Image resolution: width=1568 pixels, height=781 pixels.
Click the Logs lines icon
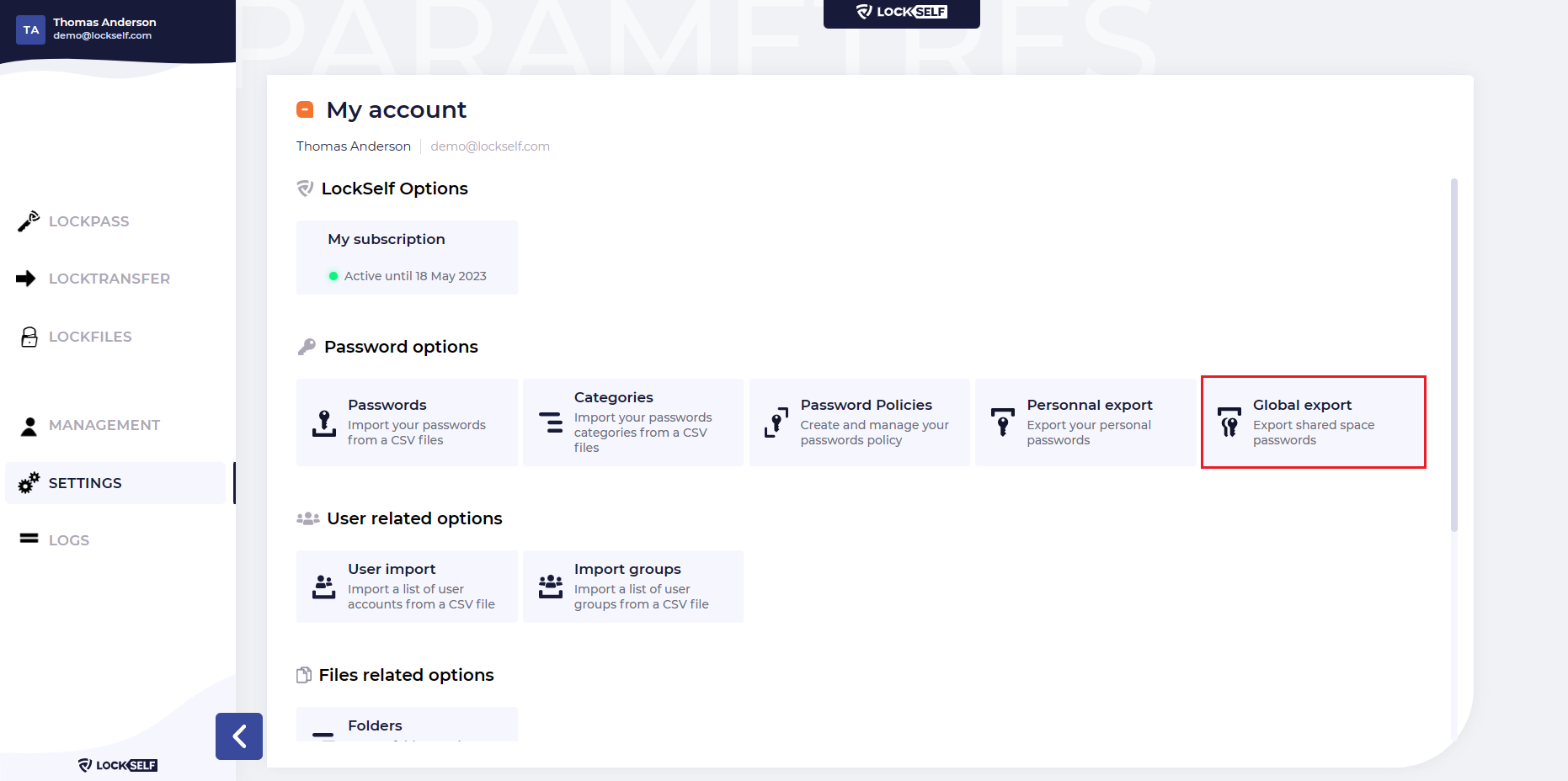[x=29, y=539]
